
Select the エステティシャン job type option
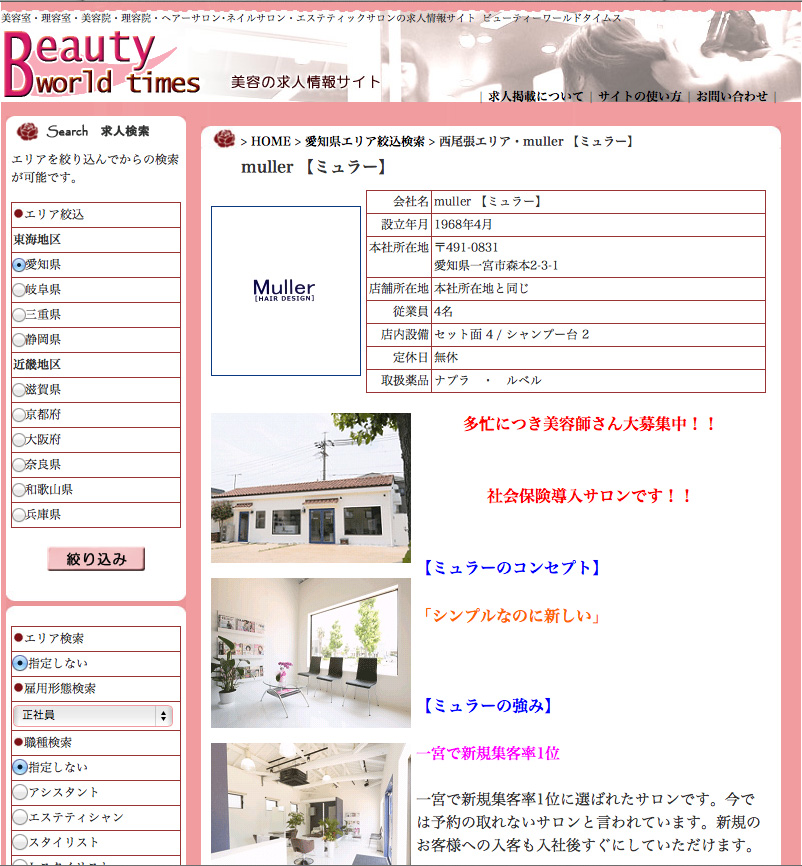(x=19, y=817)
